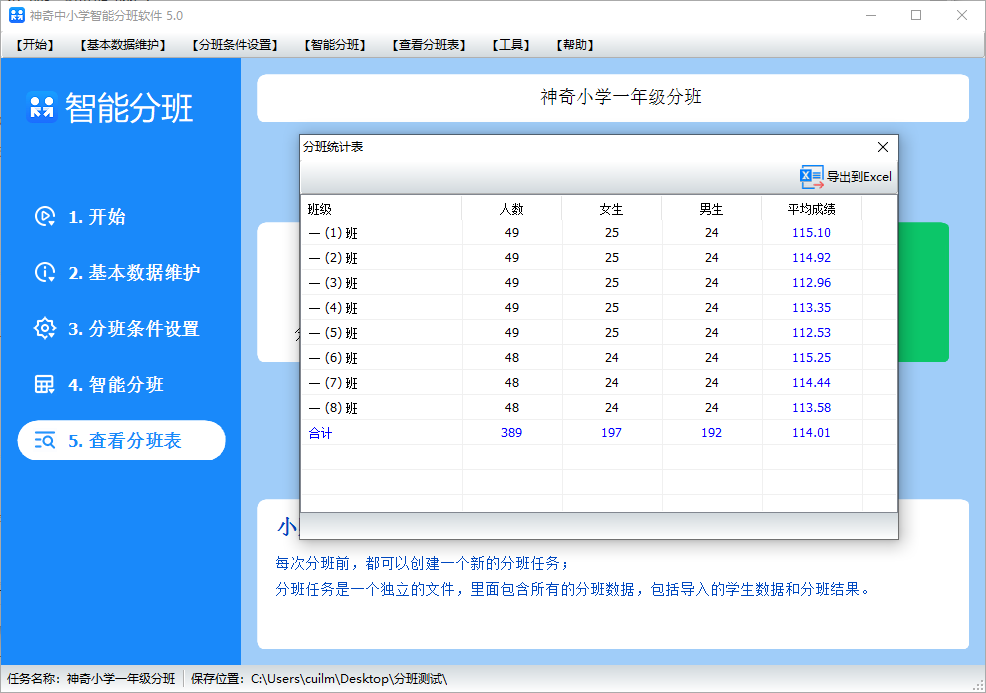The image size is (986, 693).
Task: Click the 女生 column header
Action: (611, 209)
